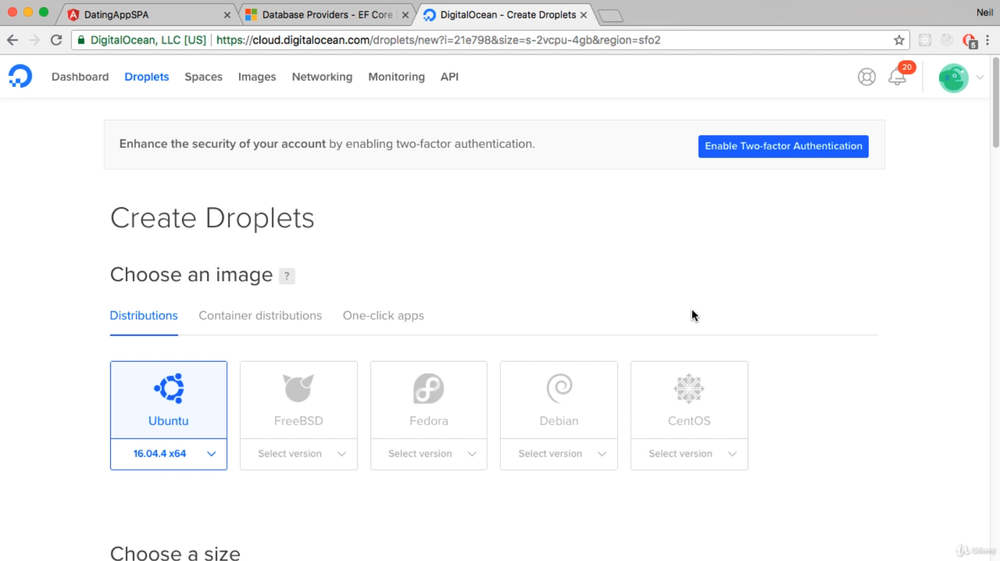Open FreeBSD Select version dropdown
The height and width of the screenshot is (561, 1000).
298,454
